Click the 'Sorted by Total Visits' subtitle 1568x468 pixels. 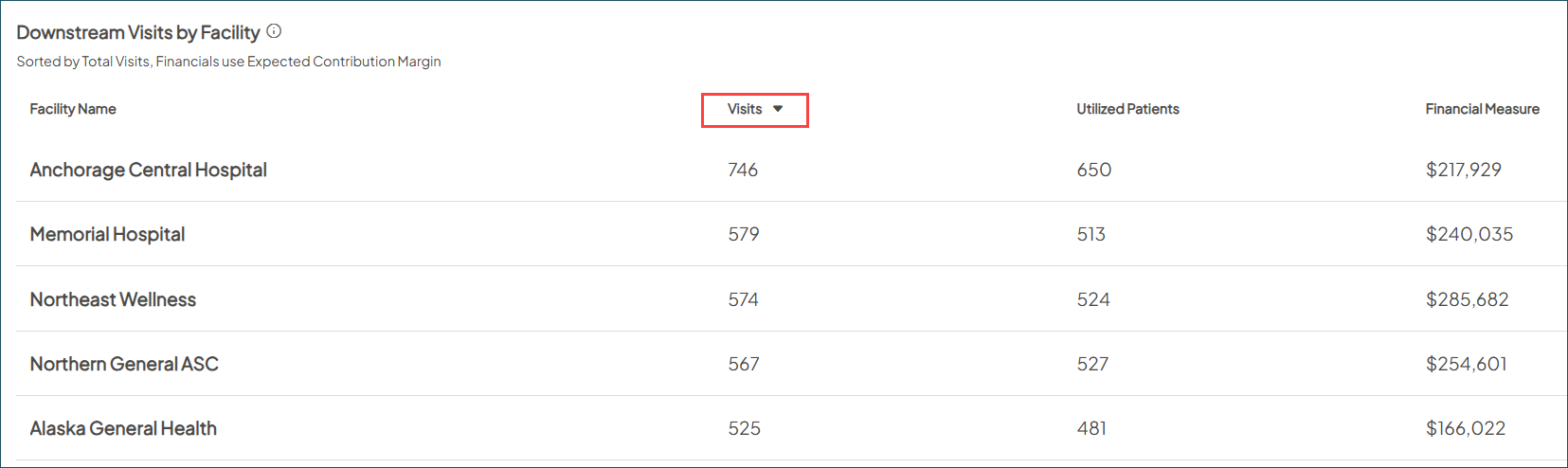[228, 62]
